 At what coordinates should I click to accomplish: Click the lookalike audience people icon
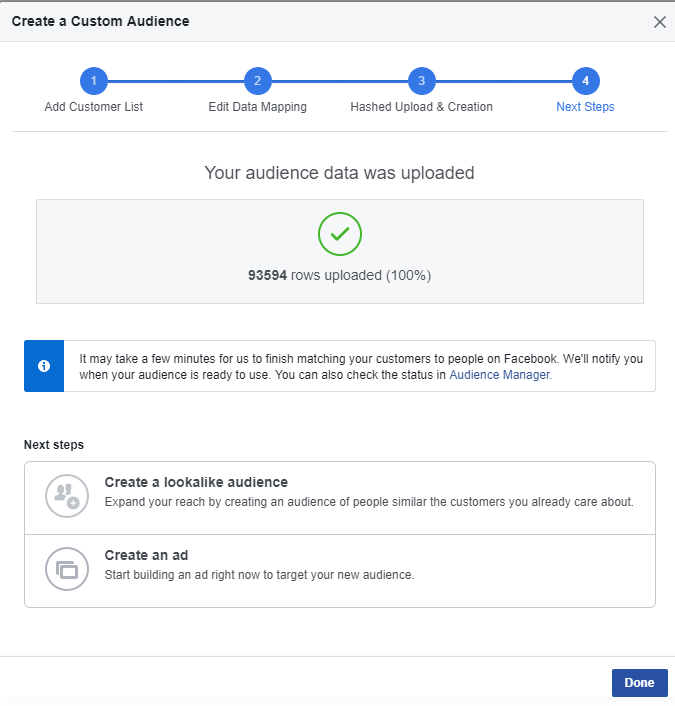pyautogui.click(x=67, y=494)
